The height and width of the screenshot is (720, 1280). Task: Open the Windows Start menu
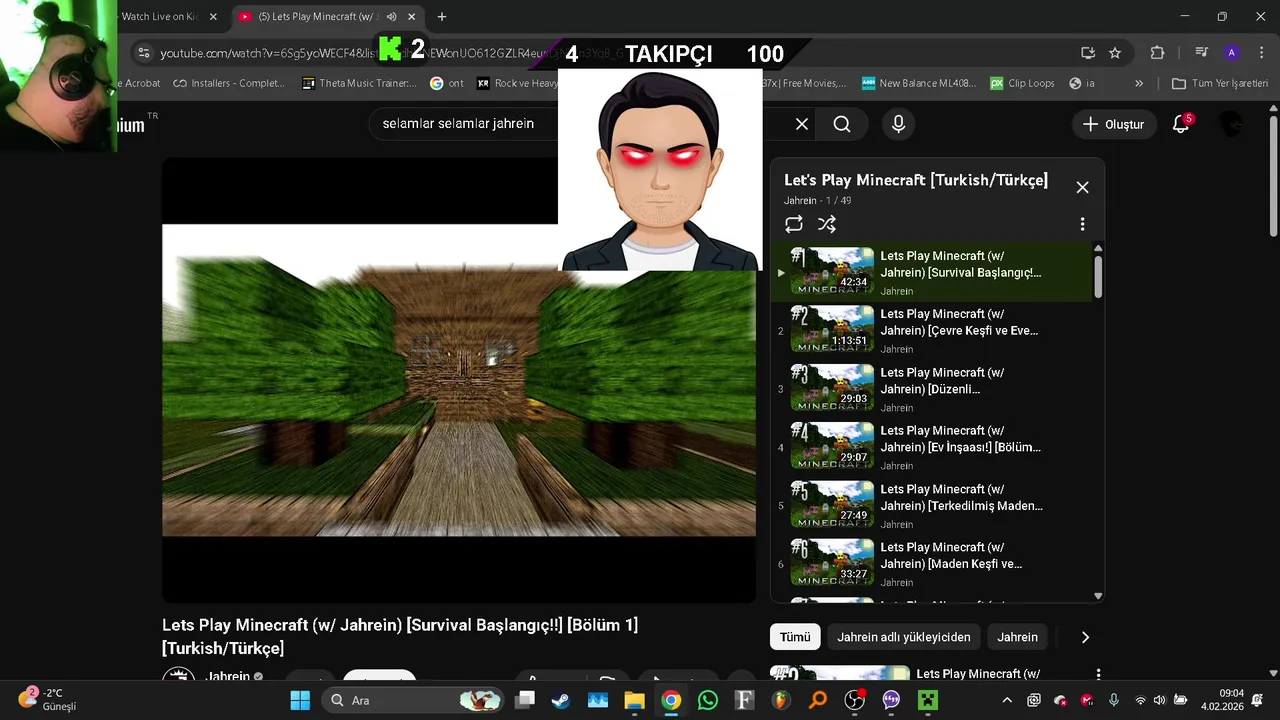(300, 700)
